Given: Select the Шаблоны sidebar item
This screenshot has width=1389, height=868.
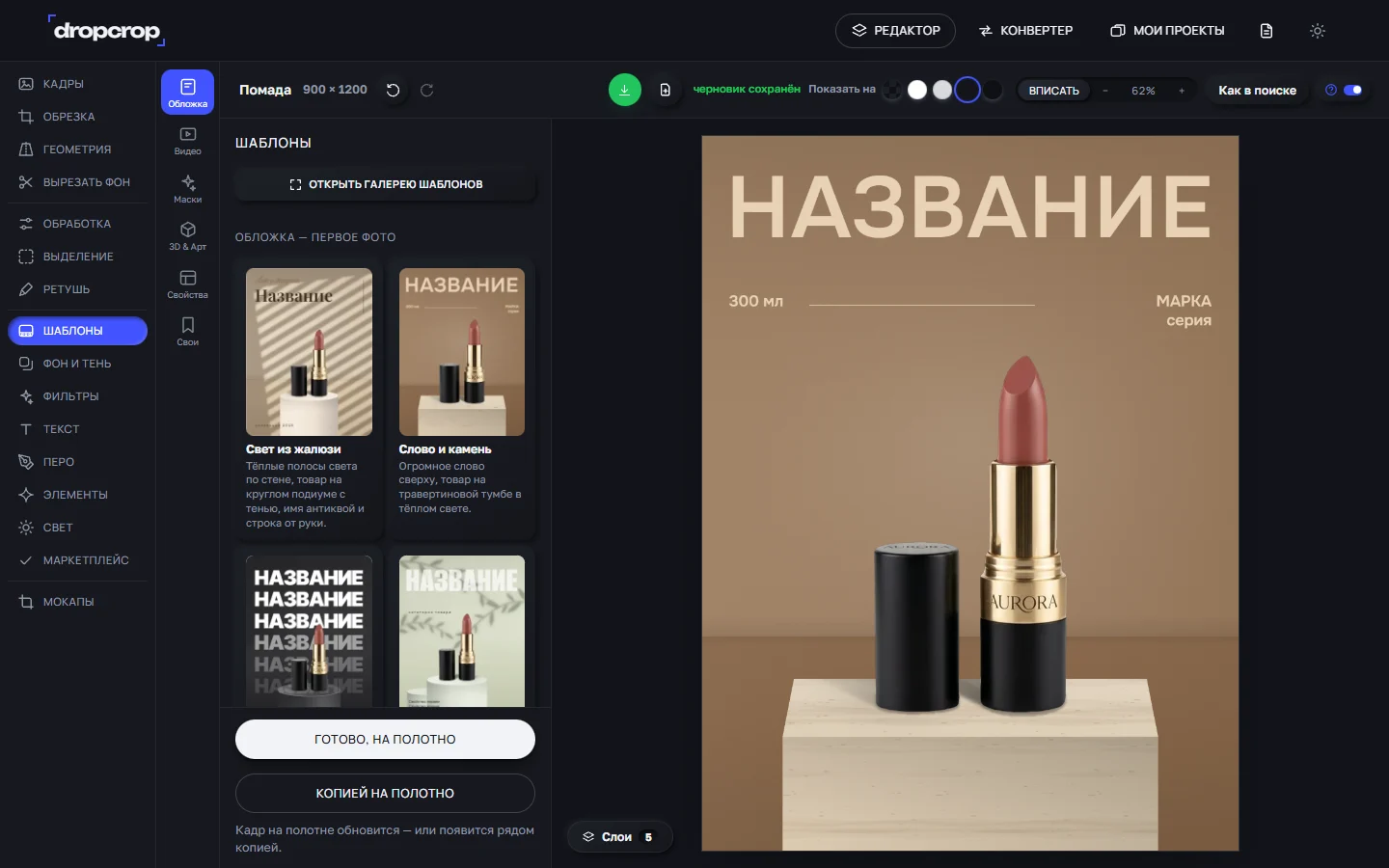Looking at the screenshot, I should [x=77, y=331].
